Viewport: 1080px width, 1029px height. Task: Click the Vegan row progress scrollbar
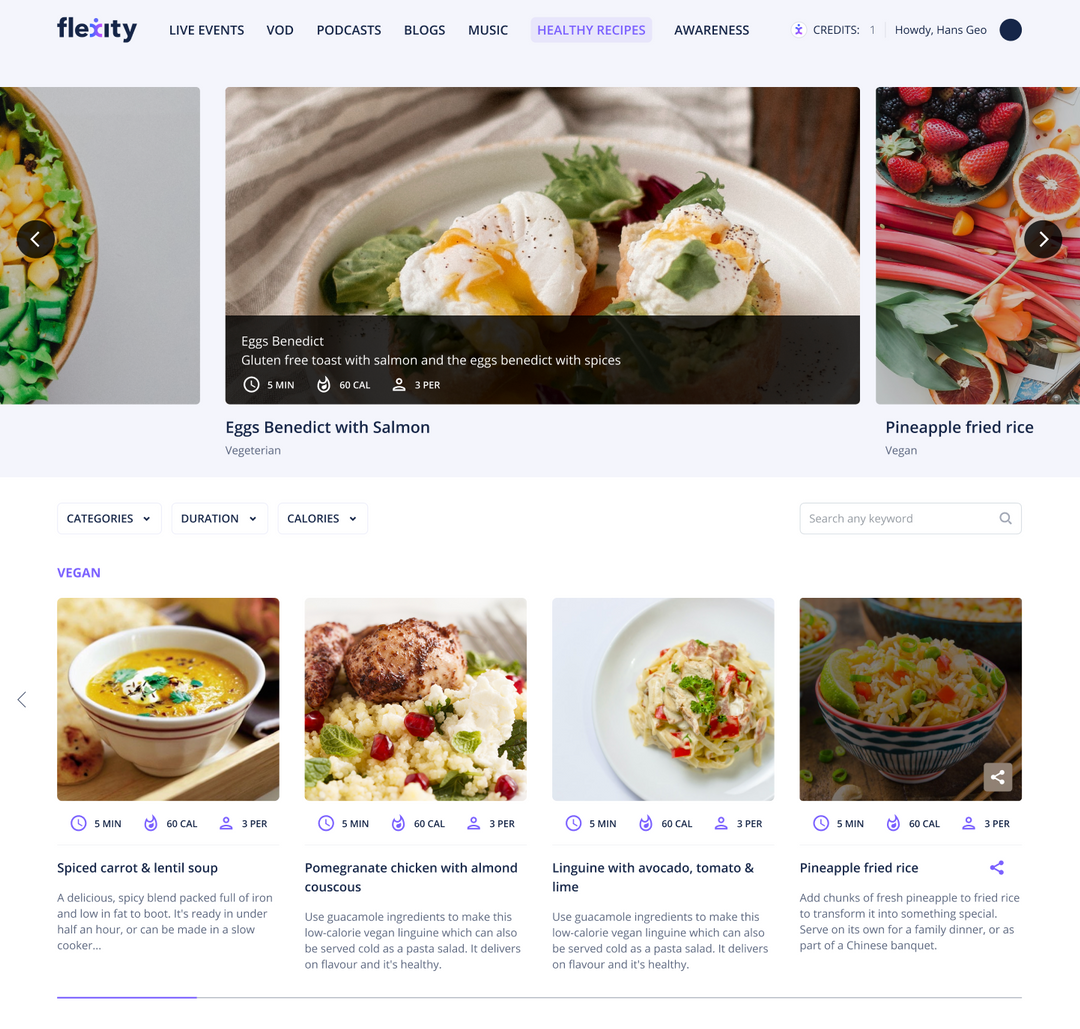(x=539, y=997)
